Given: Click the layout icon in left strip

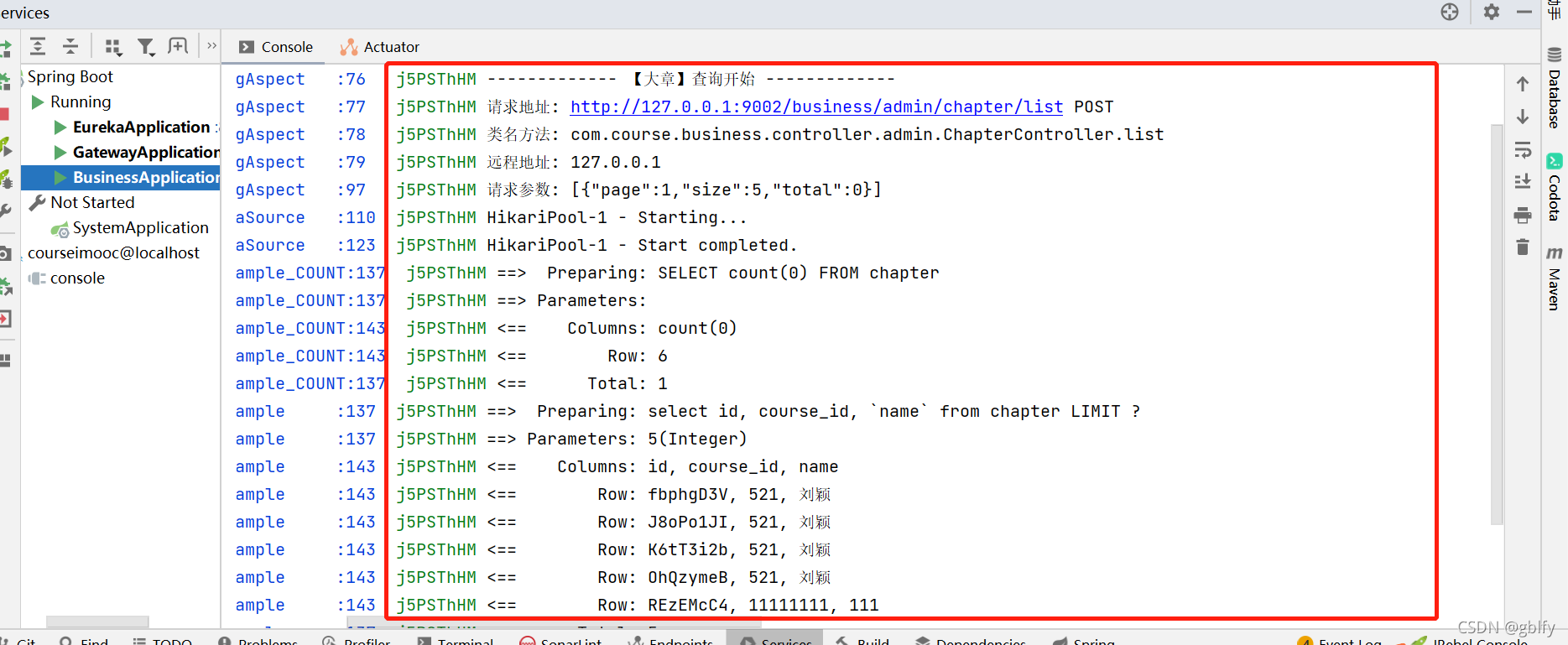Looking at the screenshot, I should tap(5, 361).
